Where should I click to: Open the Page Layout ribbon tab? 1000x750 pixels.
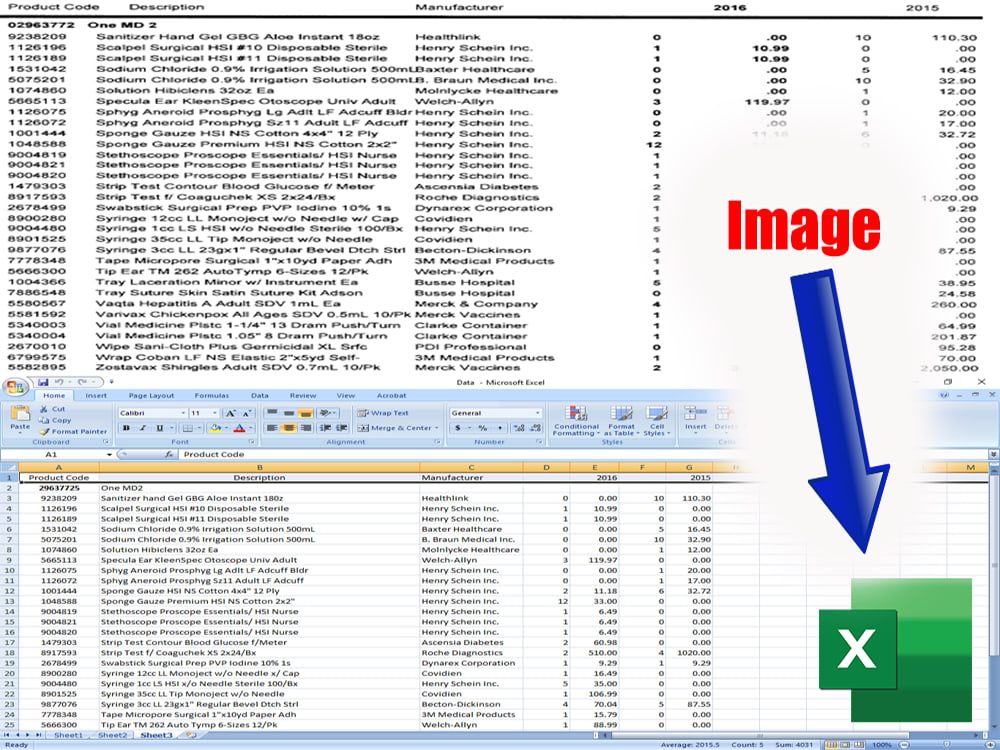point(151,395)
